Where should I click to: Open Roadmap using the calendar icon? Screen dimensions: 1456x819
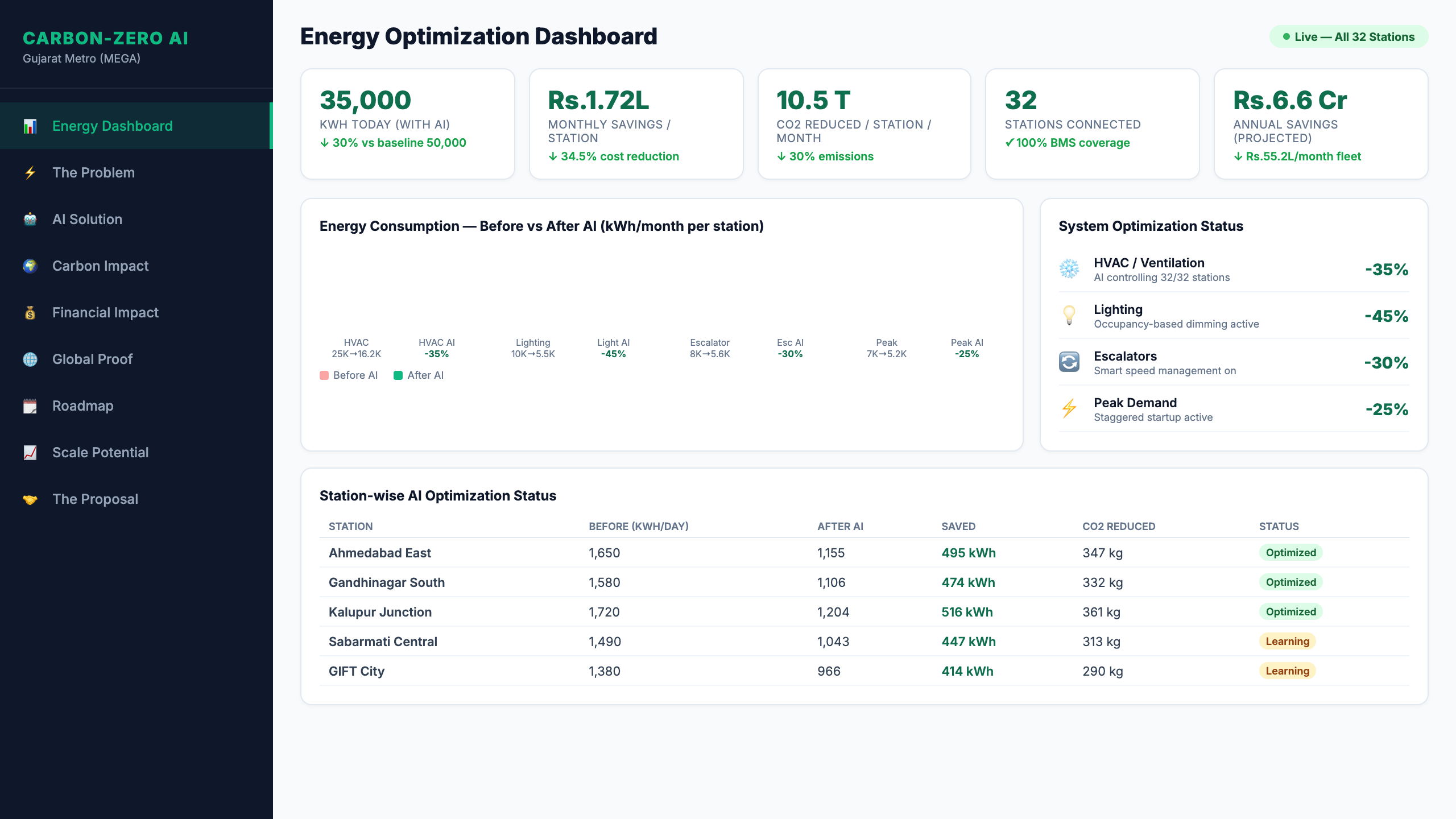tap(31, 406)
